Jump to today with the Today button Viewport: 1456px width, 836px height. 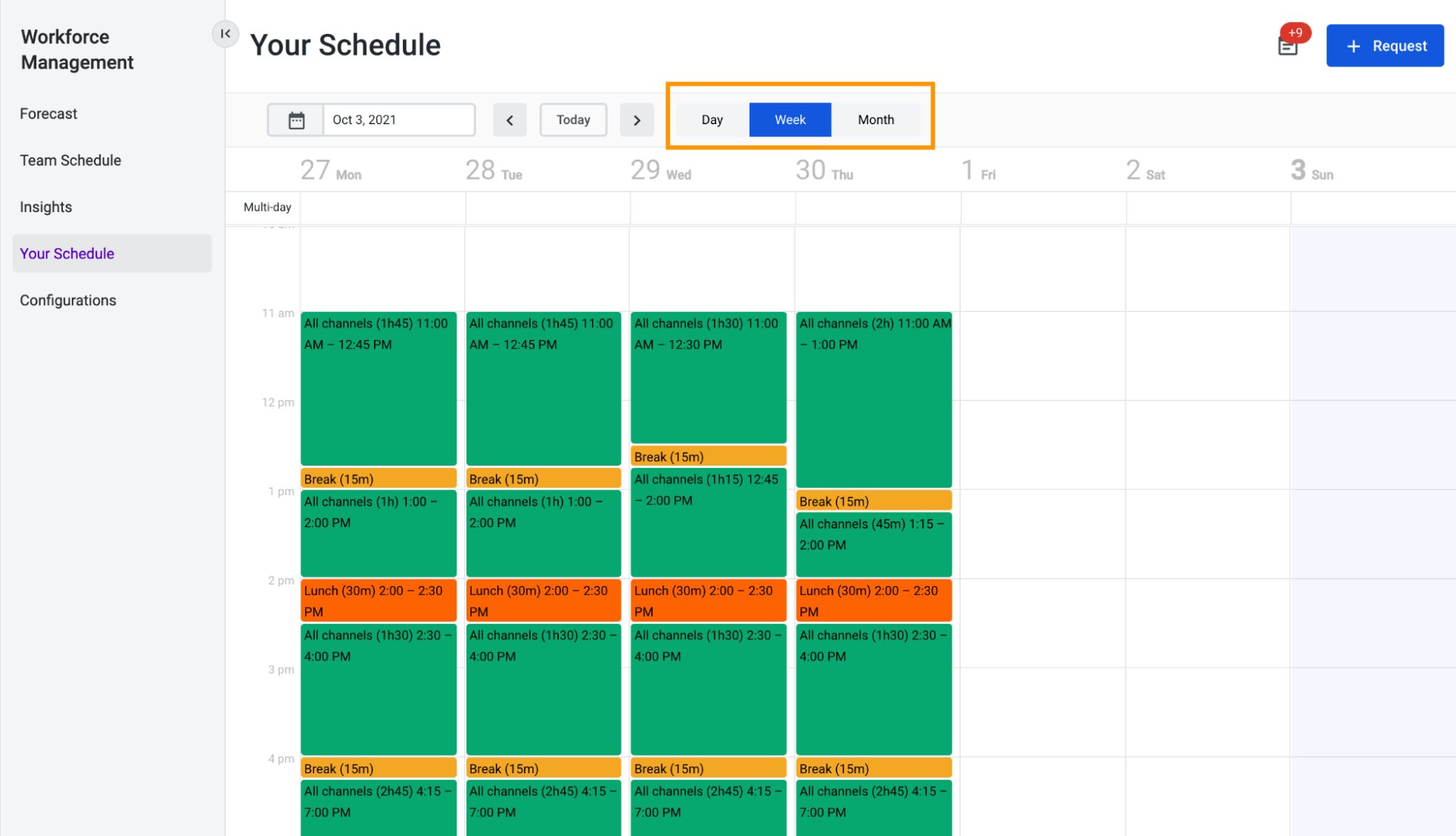click(573, 119)
